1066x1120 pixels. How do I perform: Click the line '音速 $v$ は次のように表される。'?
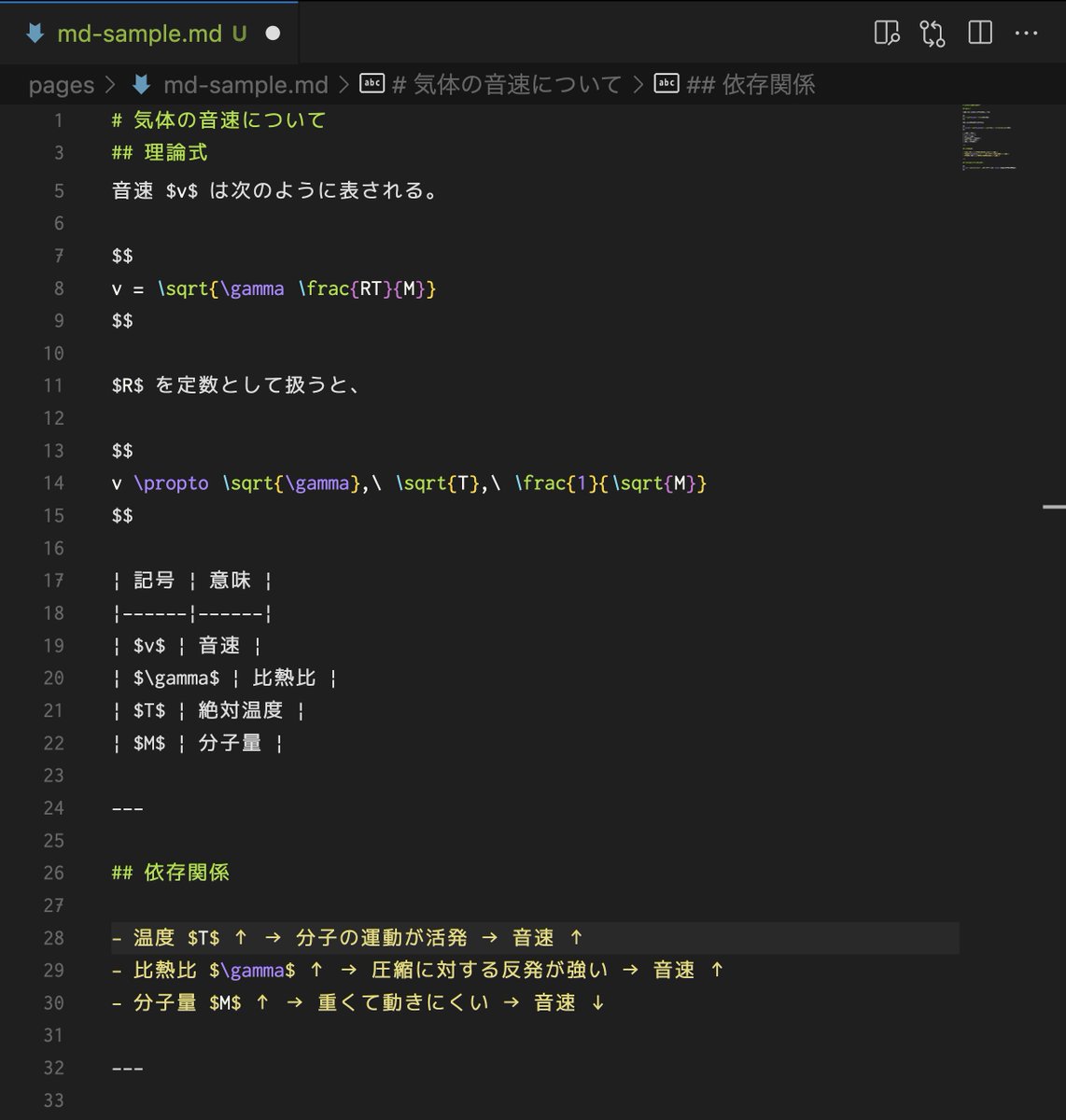tap(275, 190)
